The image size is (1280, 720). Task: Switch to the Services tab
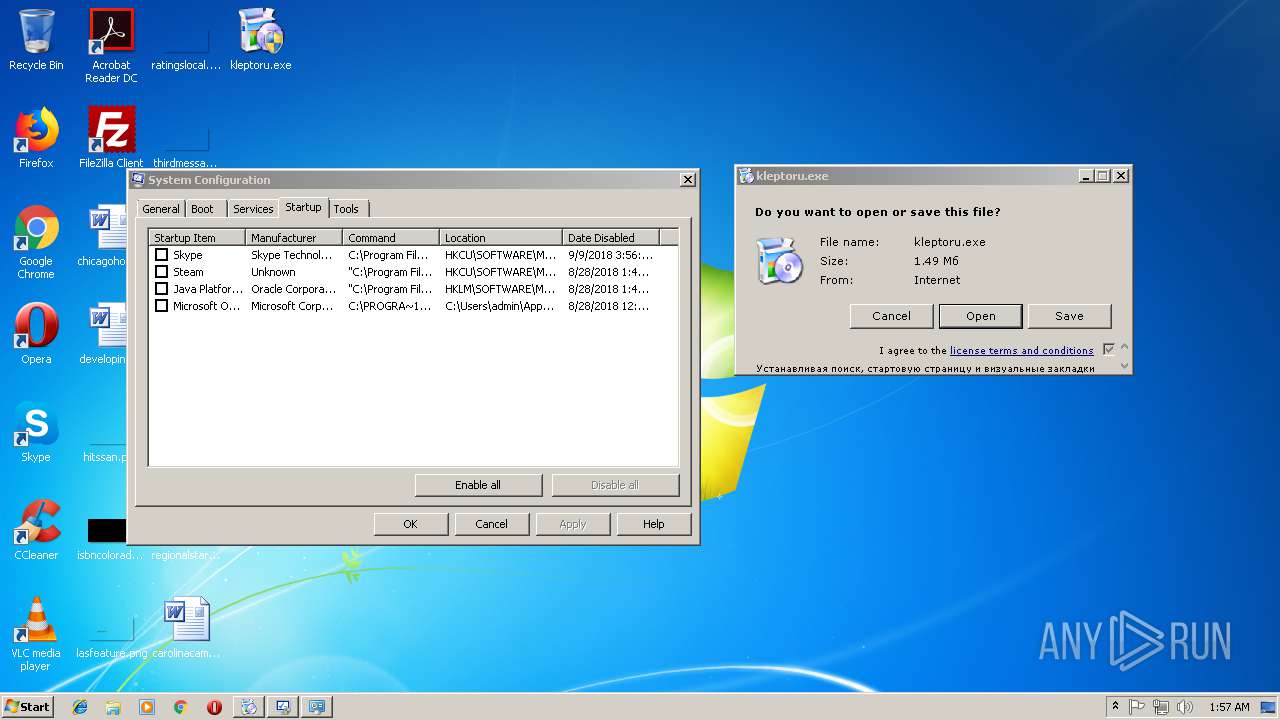[x=253, y=209]
